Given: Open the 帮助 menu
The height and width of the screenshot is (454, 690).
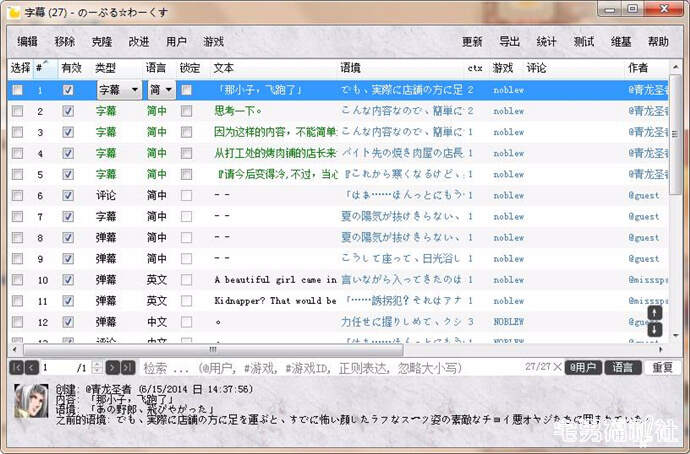Looking at the screenshot, I should click(658, 42).
